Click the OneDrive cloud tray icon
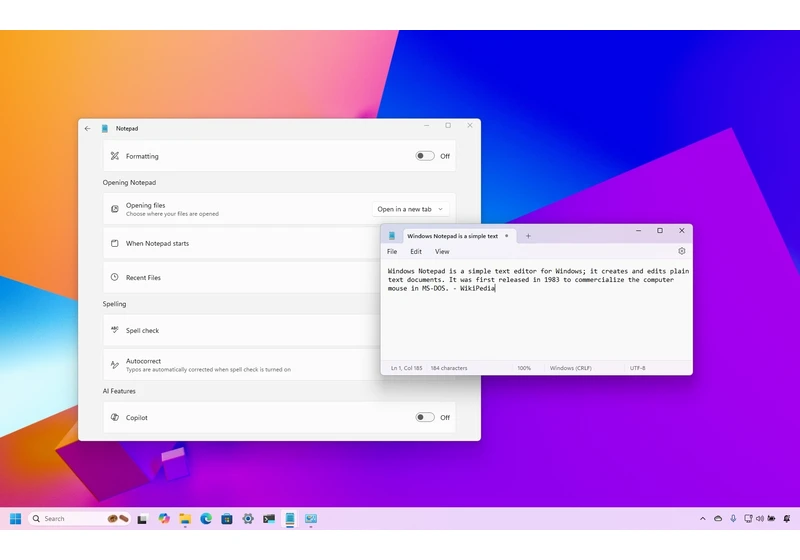Screen dimensions: 800x560 (718, 519)
